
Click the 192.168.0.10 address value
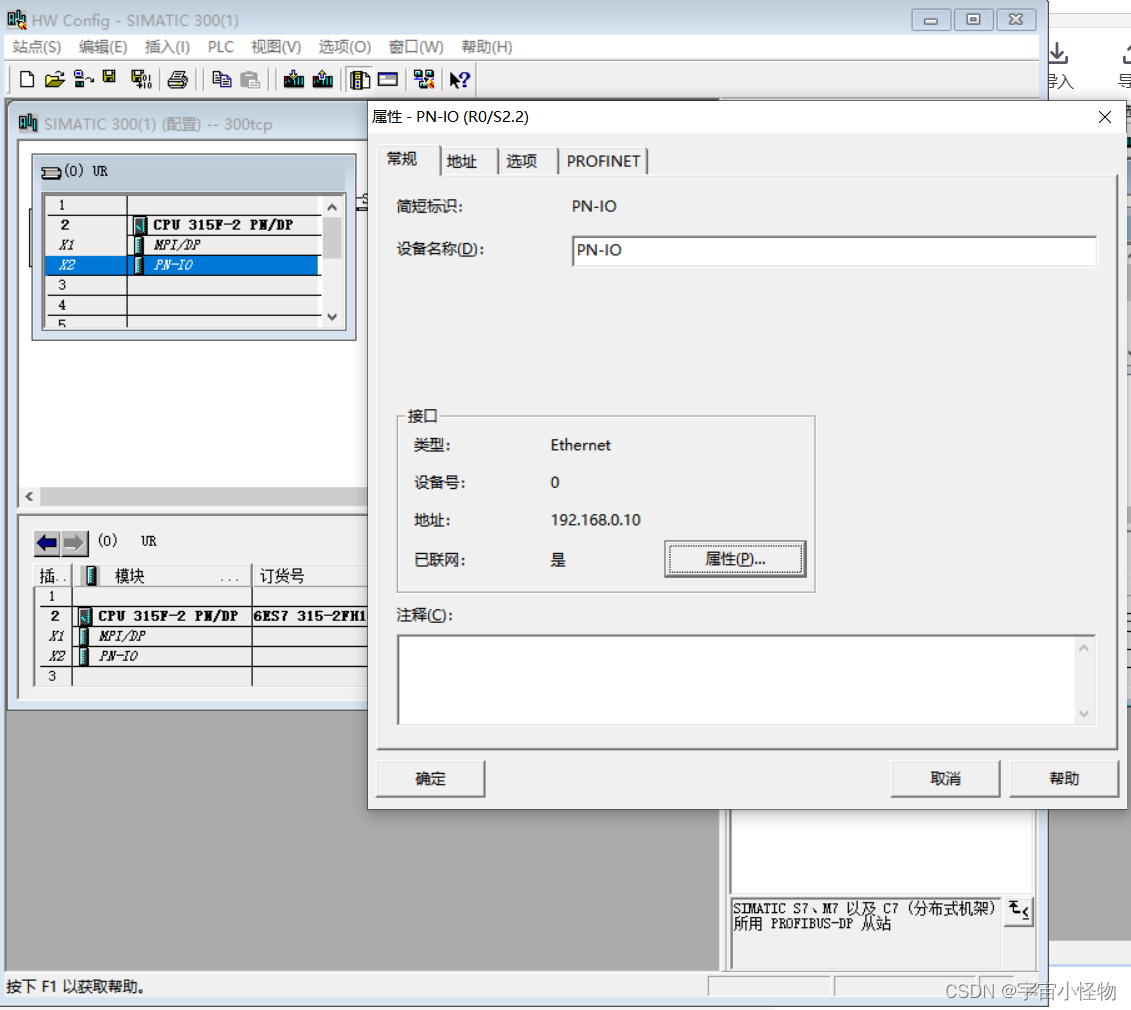(x=596, y=520)
